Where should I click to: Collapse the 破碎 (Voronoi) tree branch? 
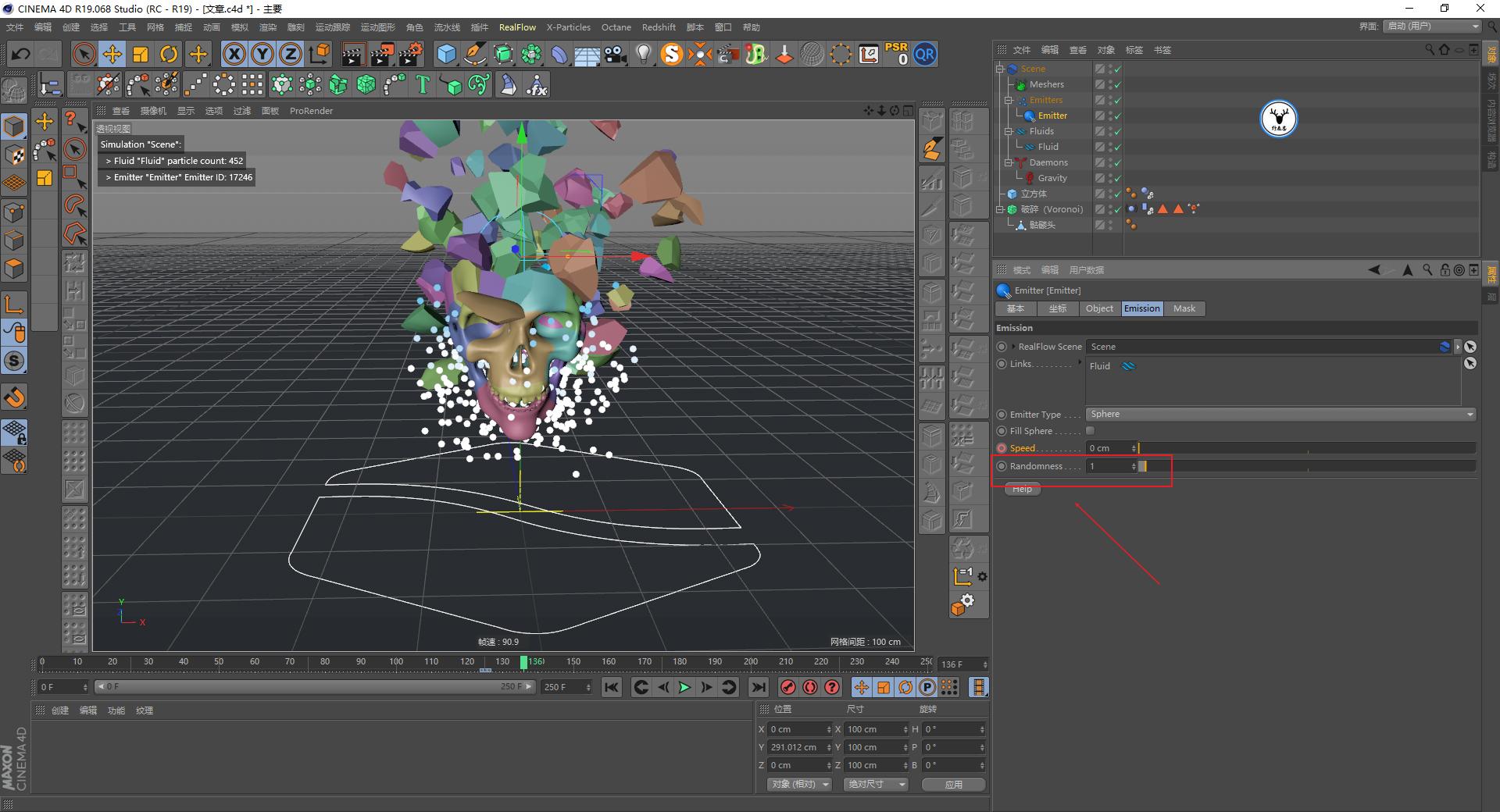point(1000,209)
